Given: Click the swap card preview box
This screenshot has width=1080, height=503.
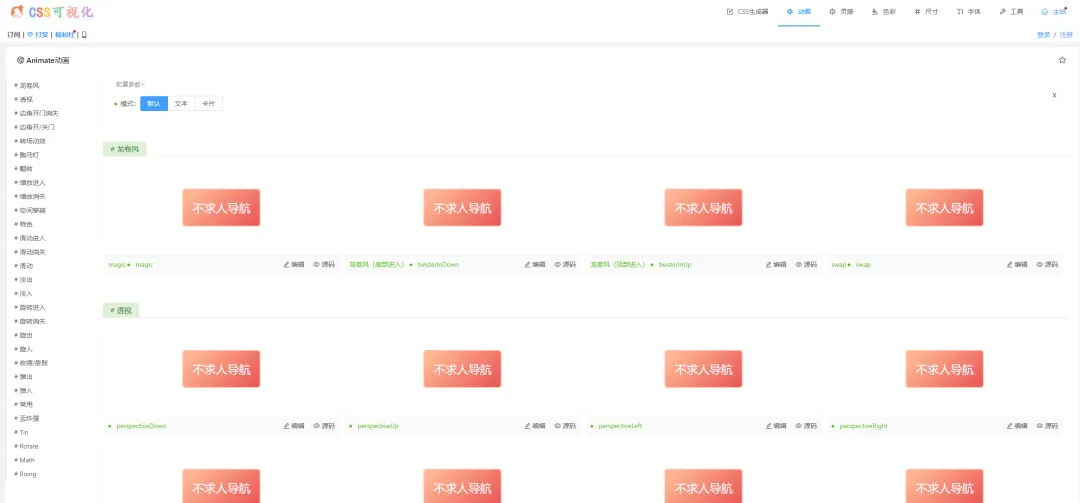Looking at the screenshot, I should pyautogui.click(x=944, y=207).
